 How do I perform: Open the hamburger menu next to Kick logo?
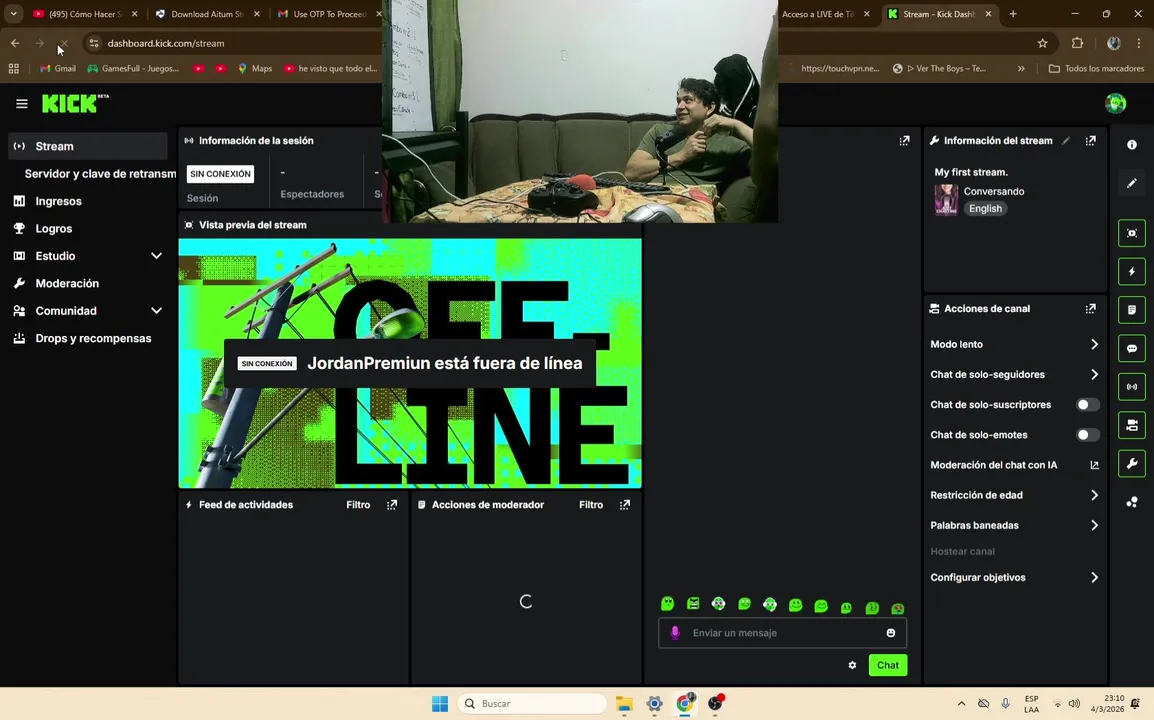[21, 104]
